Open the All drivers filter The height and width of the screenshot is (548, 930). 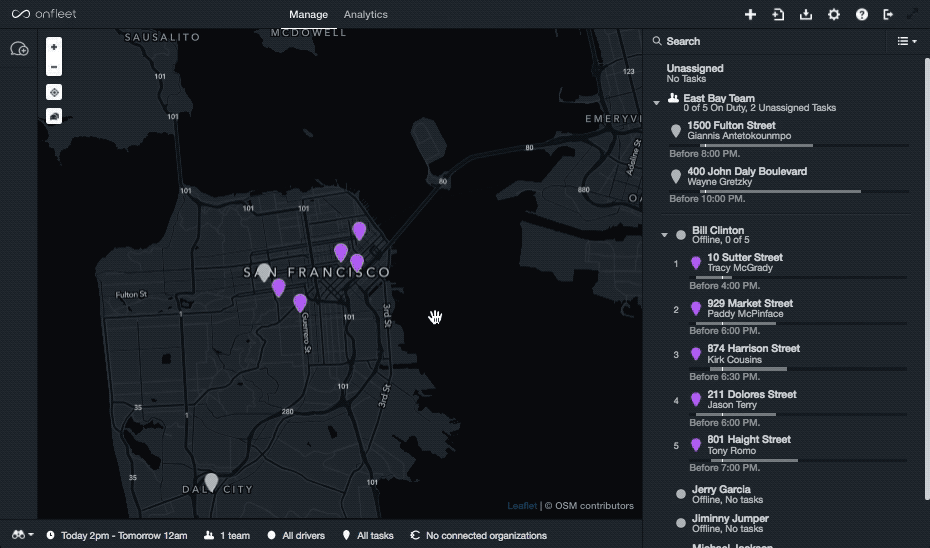tap(296, 536)
